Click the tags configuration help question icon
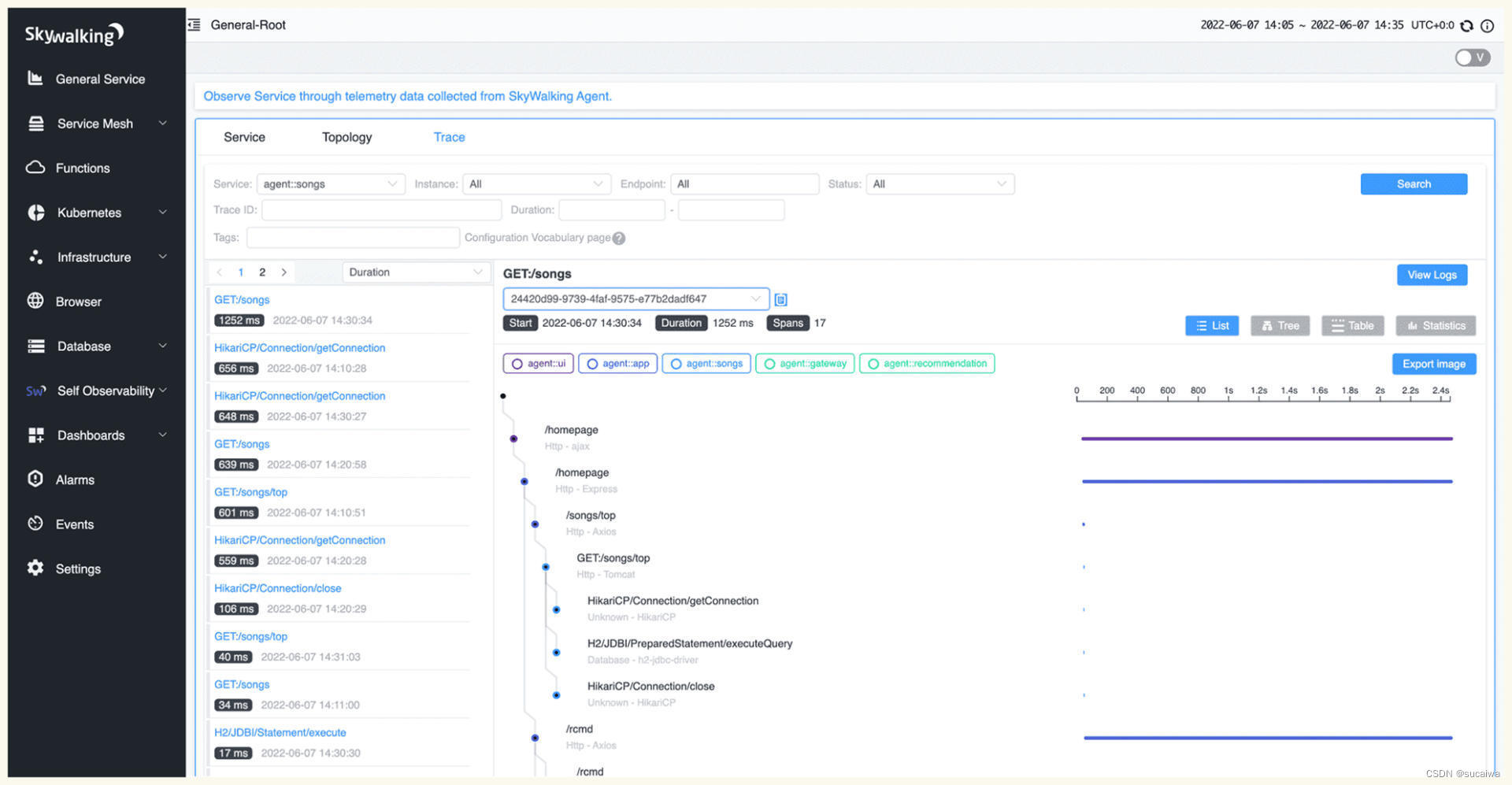The height and width of the screenshot is (785, 1512). coord(619,239)
